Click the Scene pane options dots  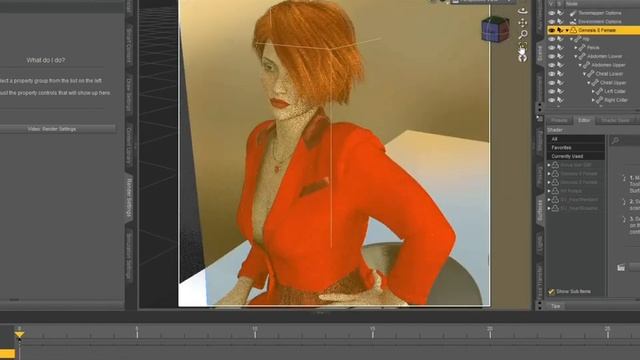coord(540,108)
